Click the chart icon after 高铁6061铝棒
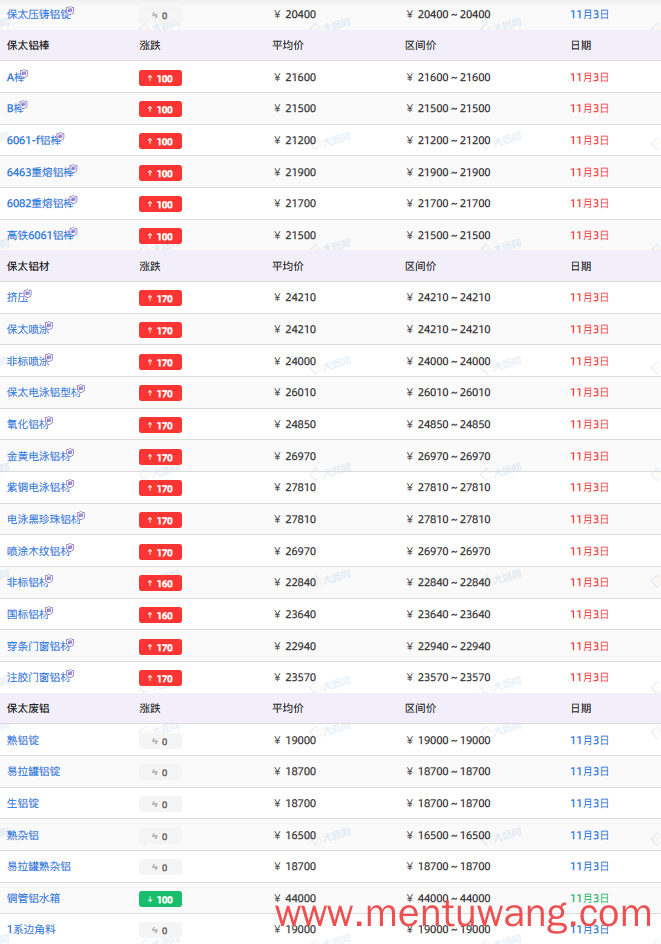This screenshot has height=944, width=661. 73,232
